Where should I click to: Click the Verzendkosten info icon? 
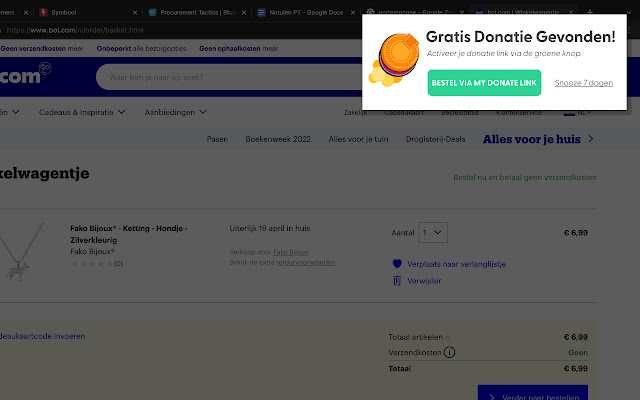tap(449, 352)
